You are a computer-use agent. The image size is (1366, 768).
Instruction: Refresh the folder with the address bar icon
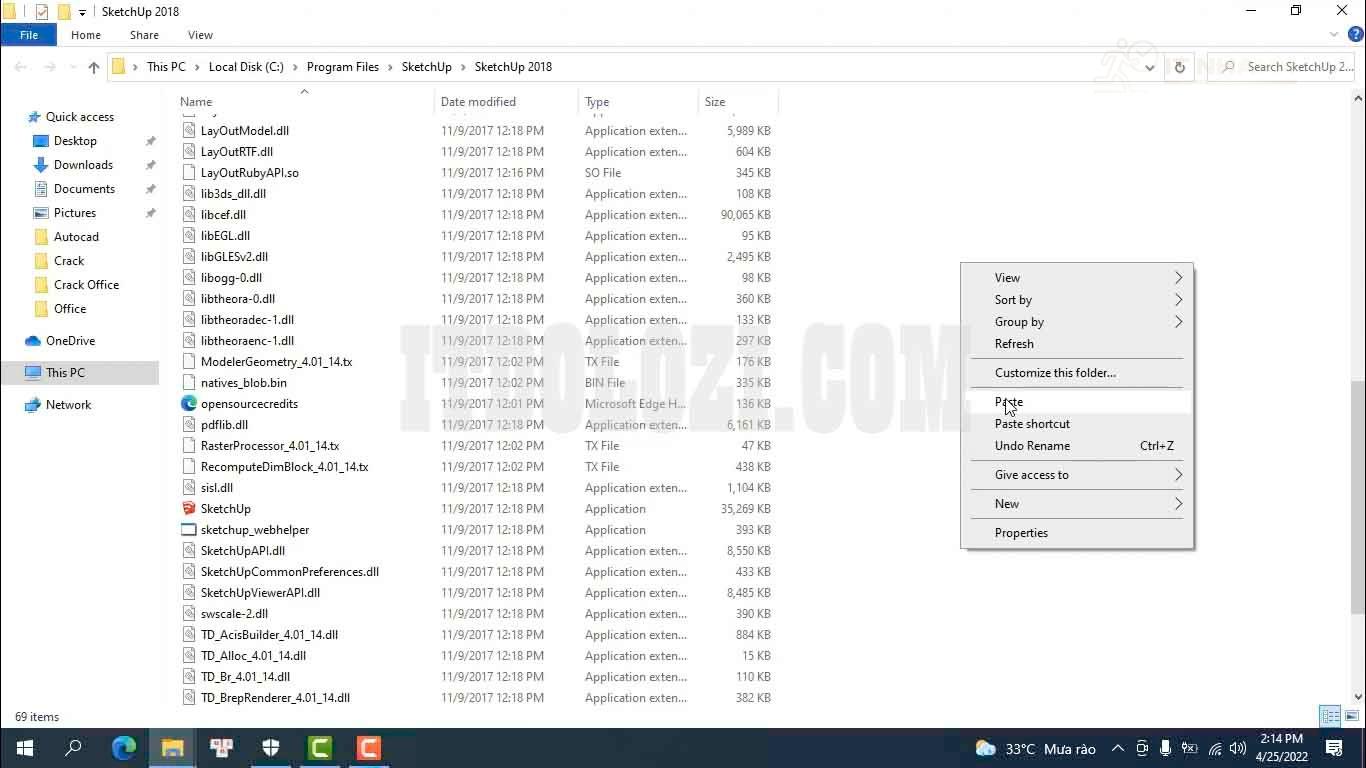[1179, 67]
